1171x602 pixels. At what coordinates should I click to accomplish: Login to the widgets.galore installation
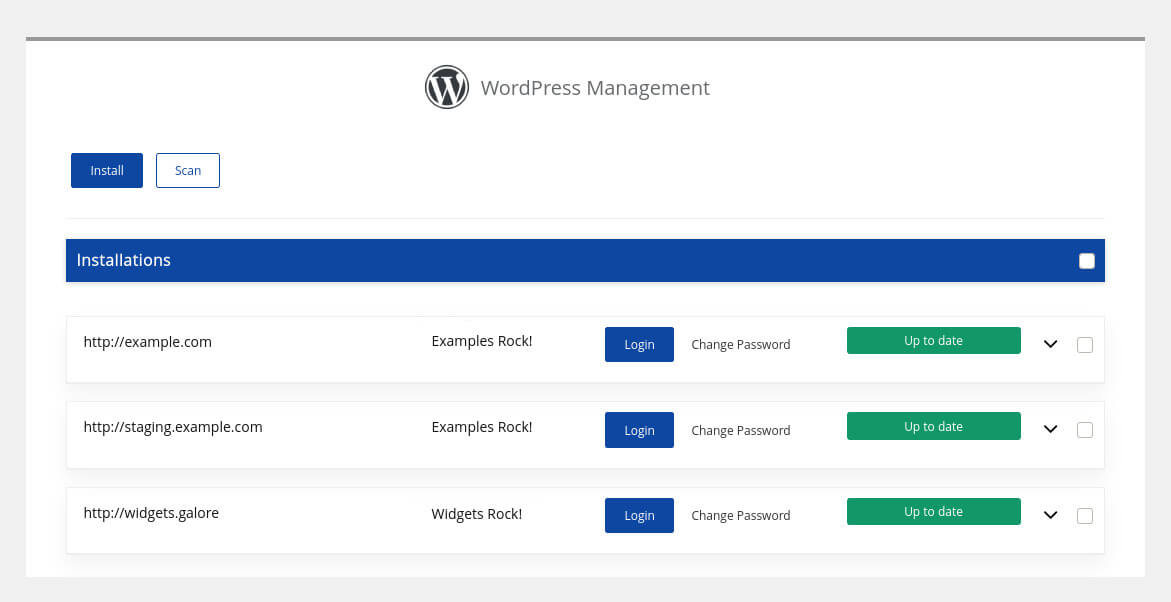pos(639,515)
